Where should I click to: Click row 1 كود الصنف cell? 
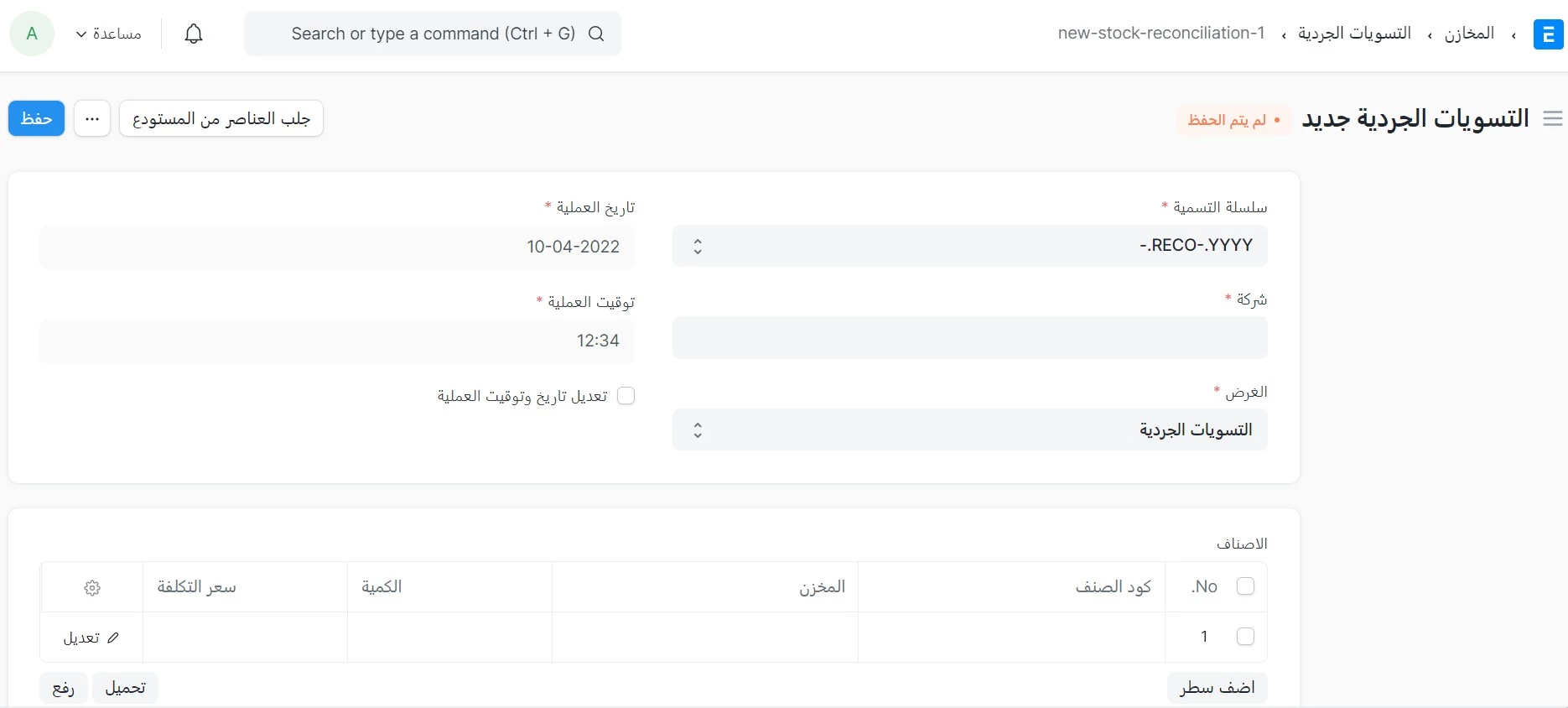tap(1012, 638)
